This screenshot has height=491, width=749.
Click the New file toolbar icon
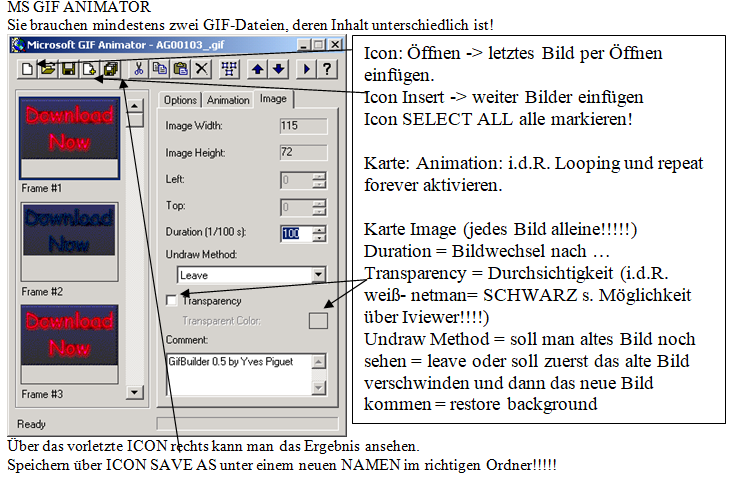point(26,68)
